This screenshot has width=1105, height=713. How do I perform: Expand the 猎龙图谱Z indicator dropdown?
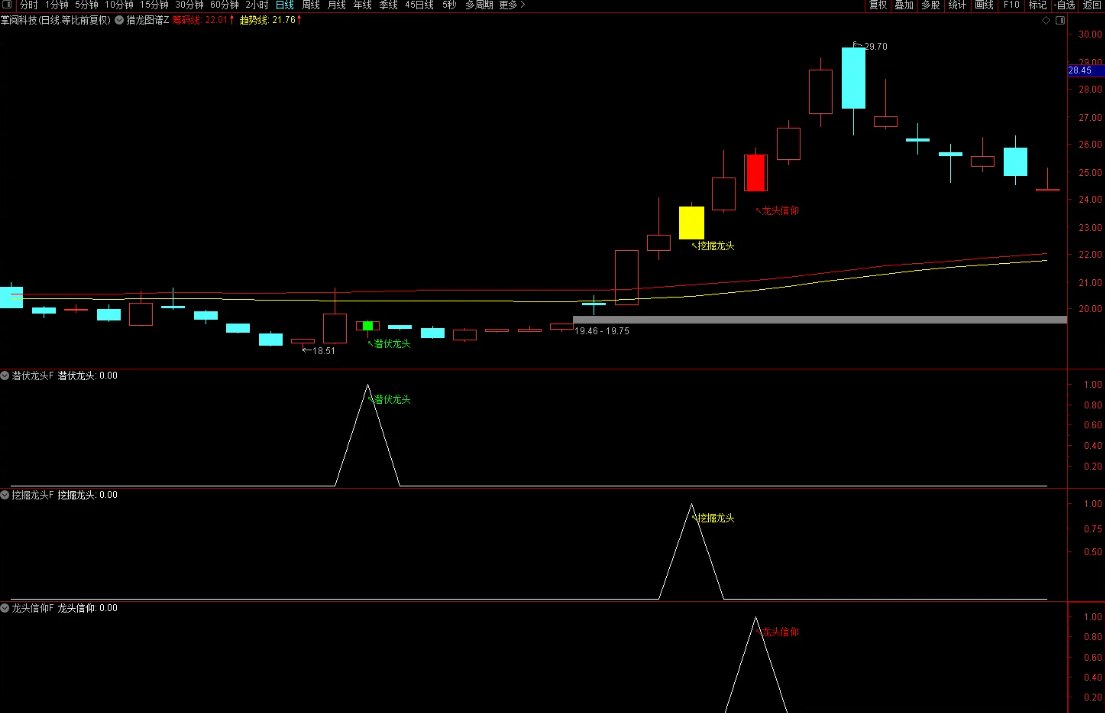pyautogui.click(x=120, y=19)
